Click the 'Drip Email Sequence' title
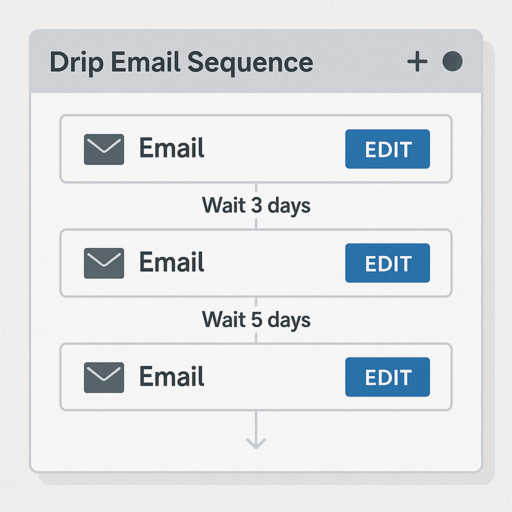Image resolution: width=512 pixels, height=512 pixels. 181,63
